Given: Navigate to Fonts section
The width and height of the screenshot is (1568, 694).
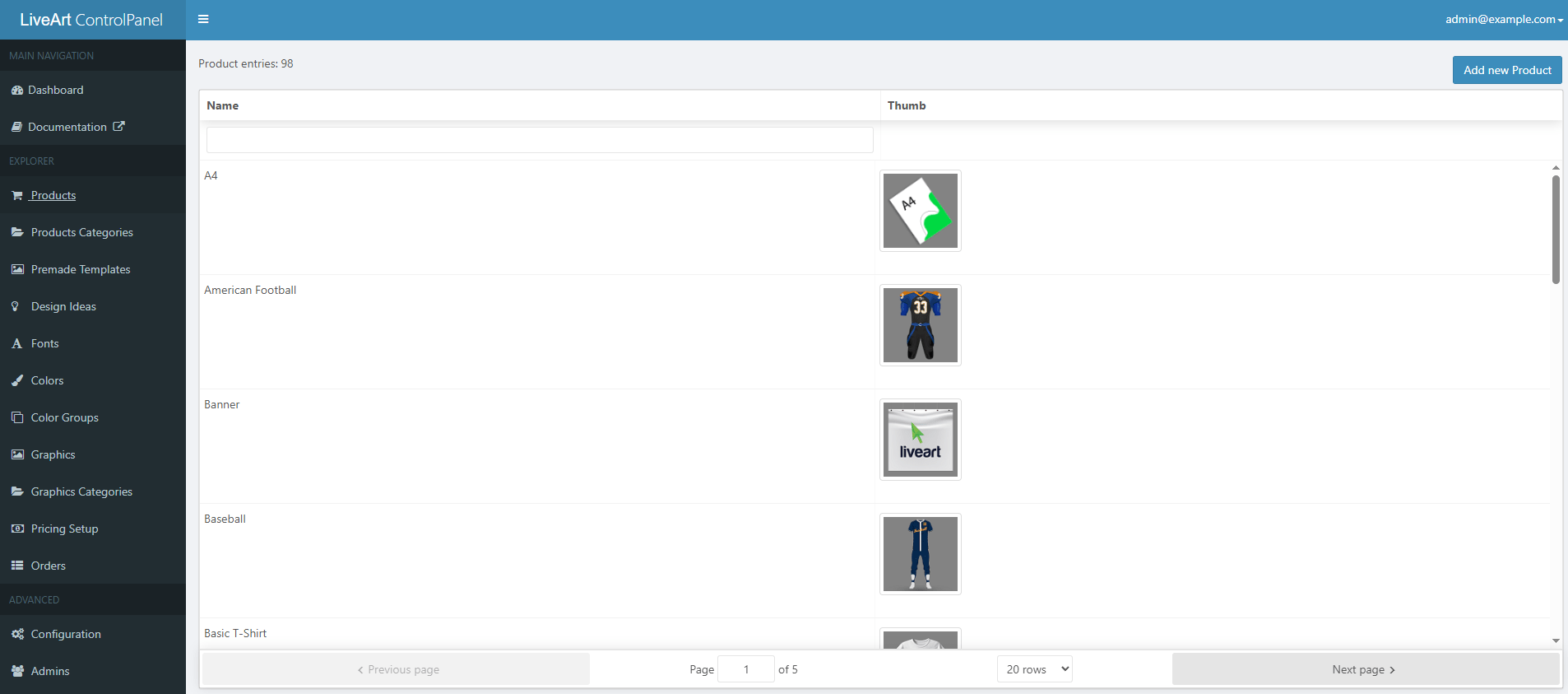Looking at the screenshot, I should (93, 343).
